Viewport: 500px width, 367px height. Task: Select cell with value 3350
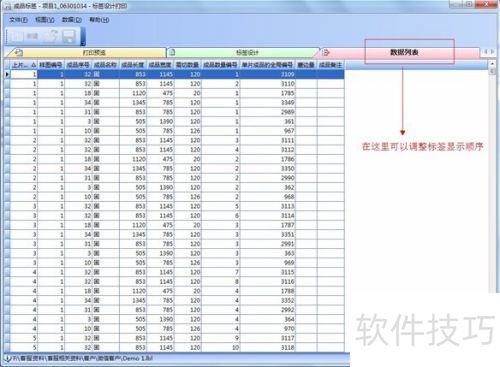point(268,168)
